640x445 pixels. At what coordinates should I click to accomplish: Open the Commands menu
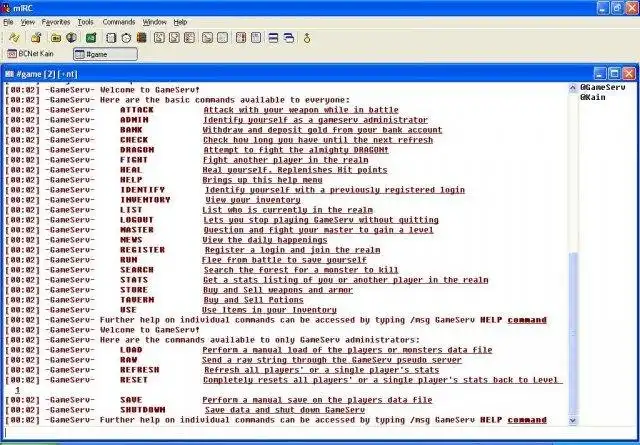click(119, 22)
